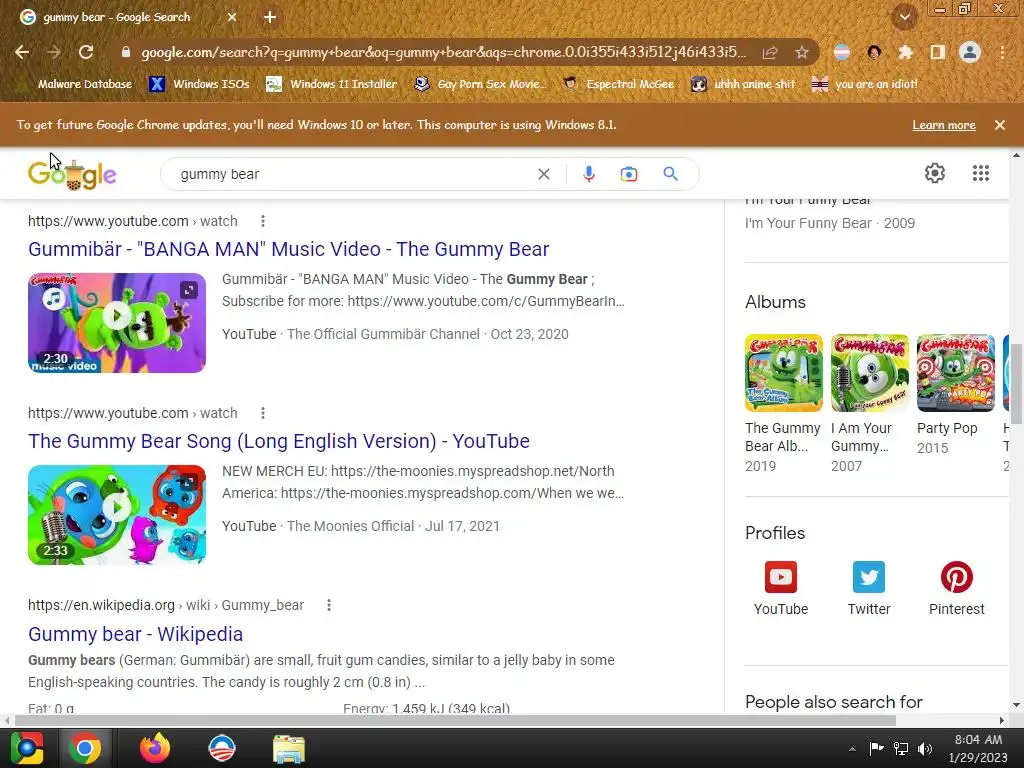Open the Extensions puzzle icon
This screenshot has height=768, width=1024.
tap(905, 52)
